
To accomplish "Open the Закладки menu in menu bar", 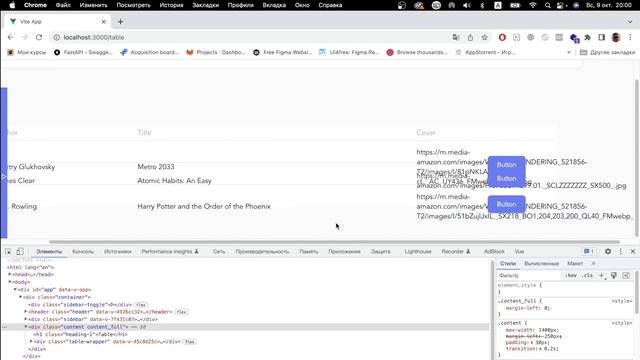I will 205,5.
